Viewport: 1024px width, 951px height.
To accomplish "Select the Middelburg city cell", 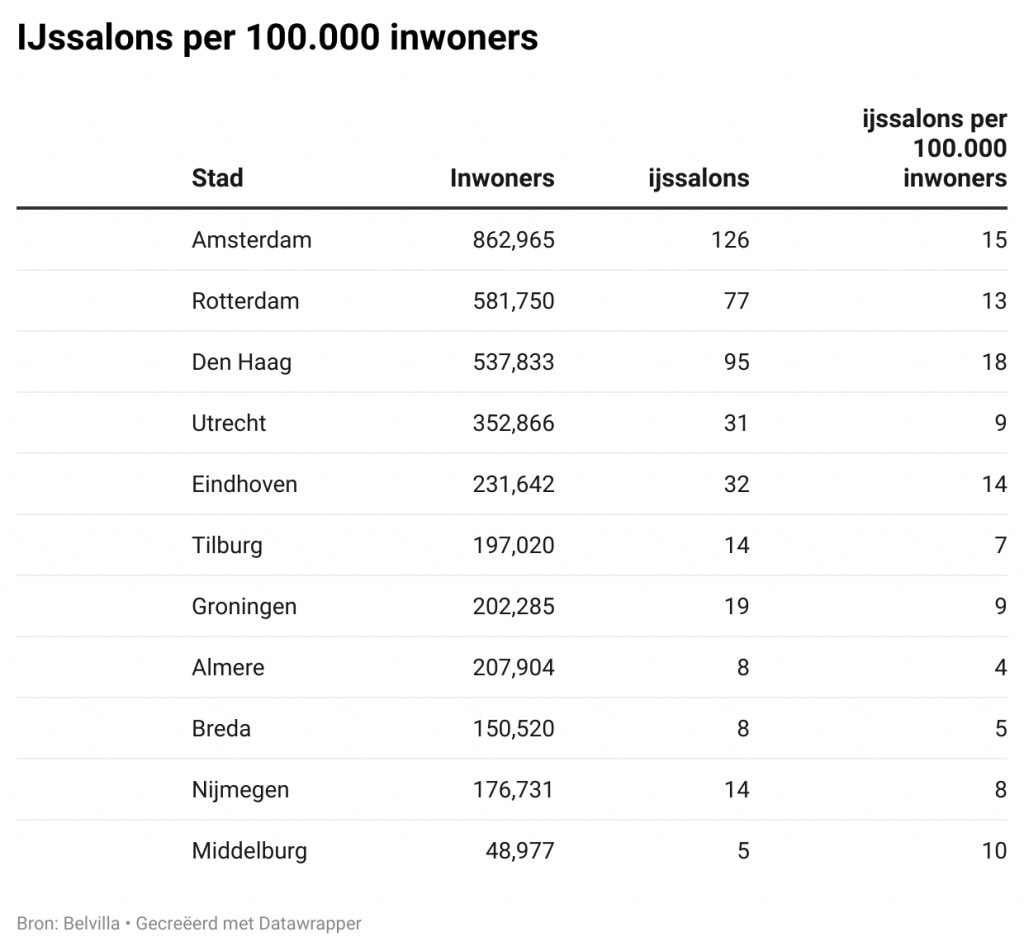I will (249, 851).
